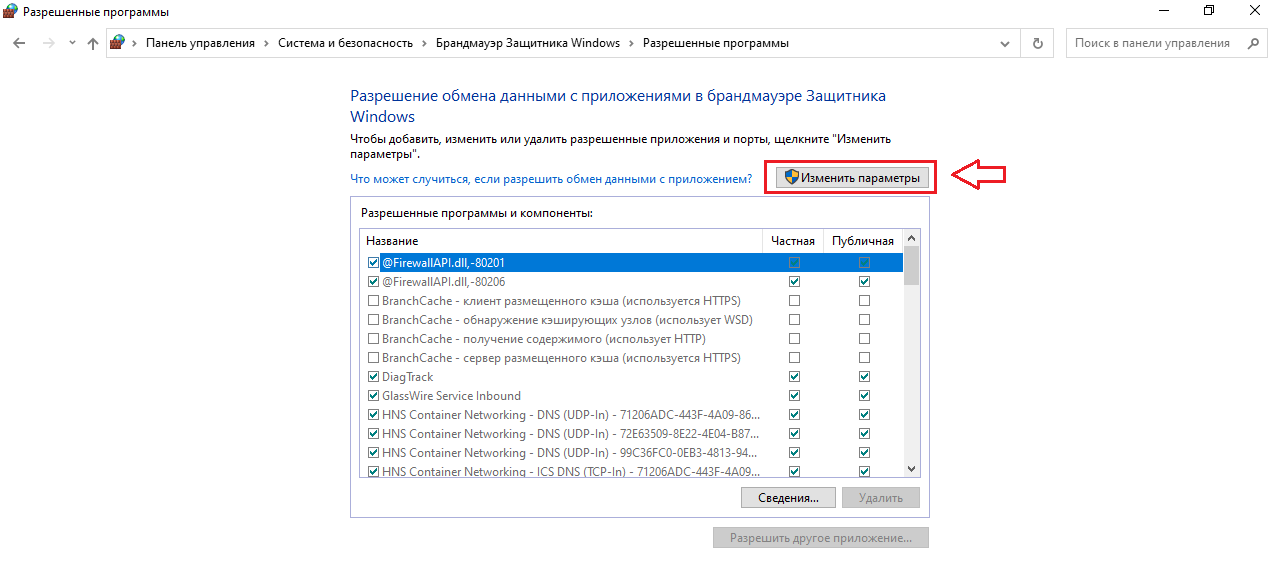The height and width of the screenshot is (580, 1275).
Task: Click the window title bar firewall icon
Action: pyautogui.click(x=10, y=12)
